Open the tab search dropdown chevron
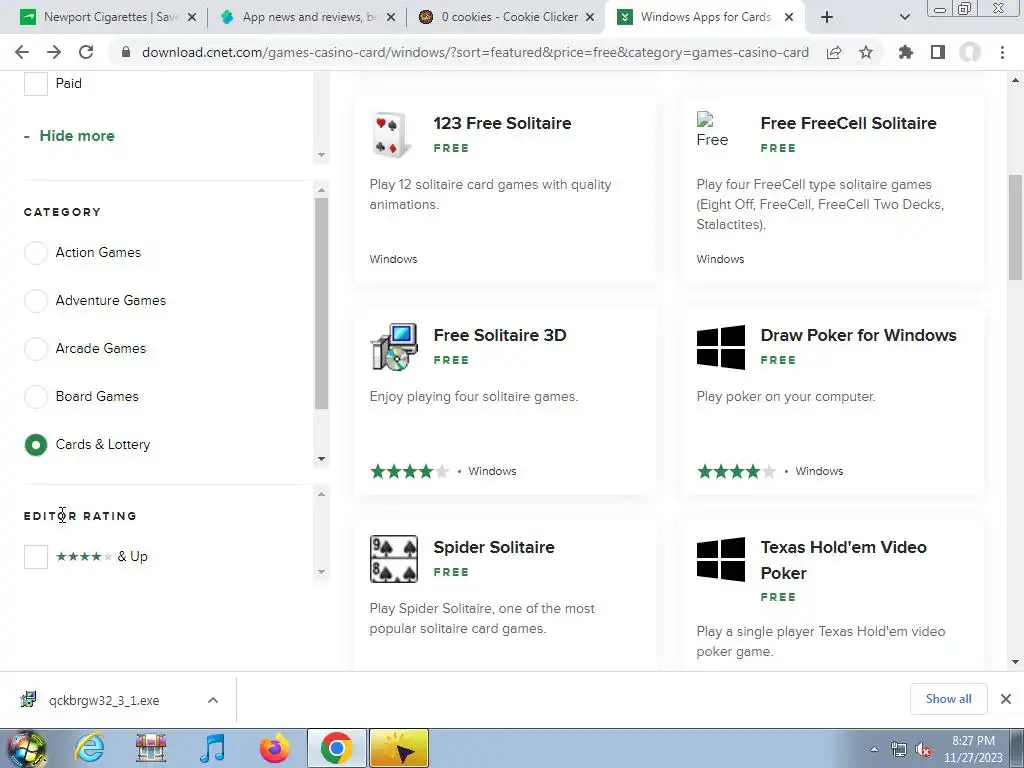Viewport: 1024px width, 768px height. click(904, 18)
